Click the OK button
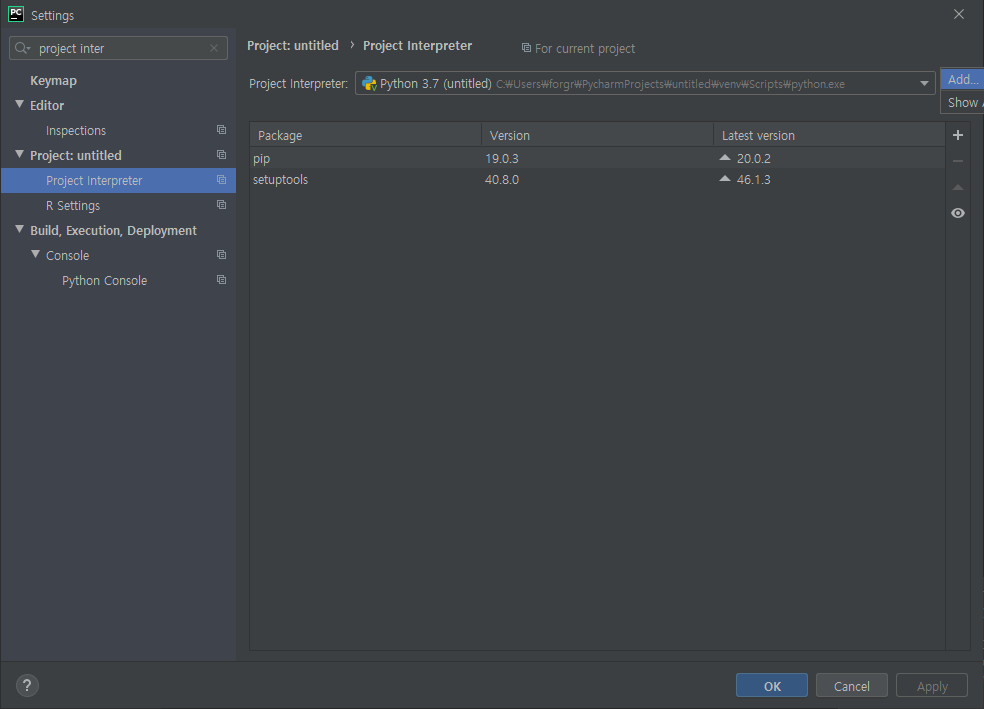Image resolution: width=984 pixels, height=709 pixels. coord(772,686)
